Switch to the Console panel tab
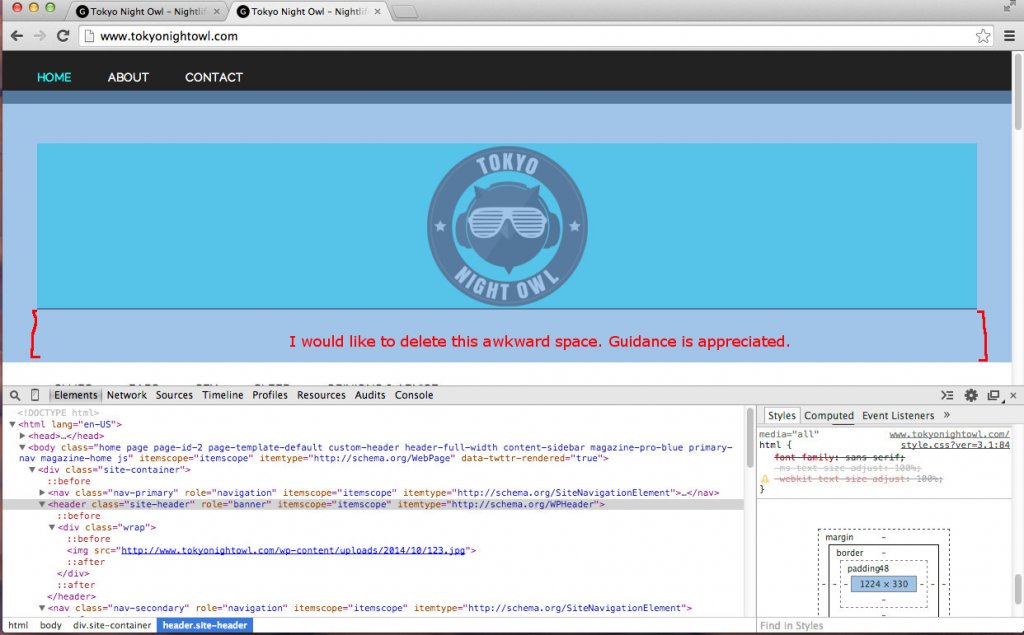 pos(414,395)
